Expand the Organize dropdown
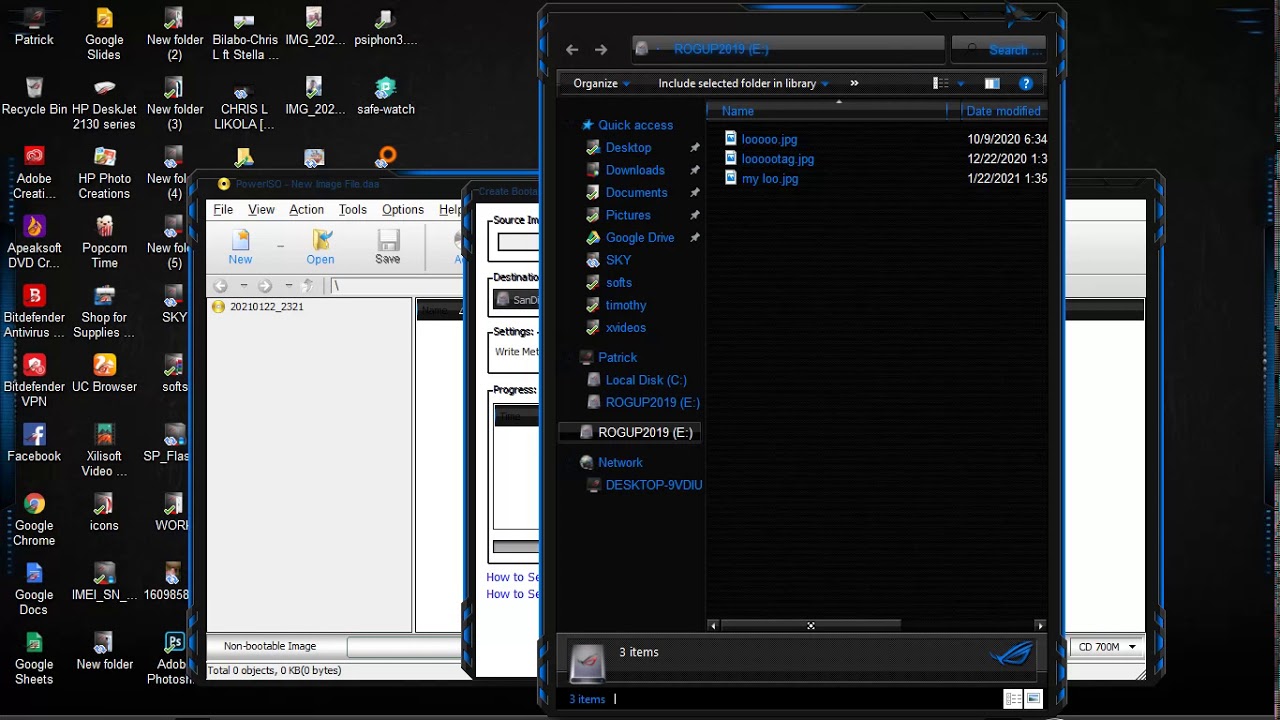 601,84
